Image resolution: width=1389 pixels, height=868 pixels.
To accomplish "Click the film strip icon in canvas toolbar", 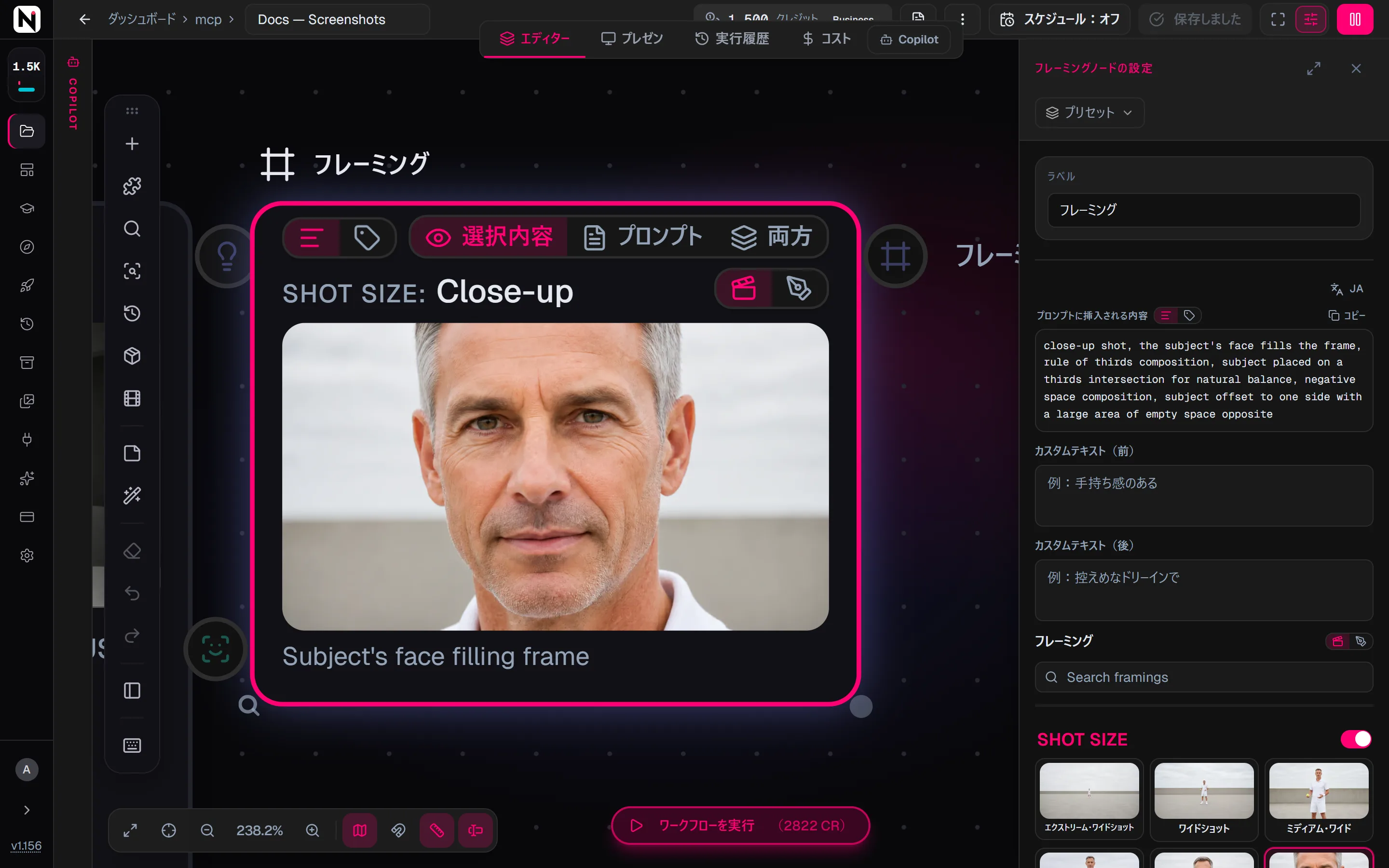I will click(x=132, y=398).
